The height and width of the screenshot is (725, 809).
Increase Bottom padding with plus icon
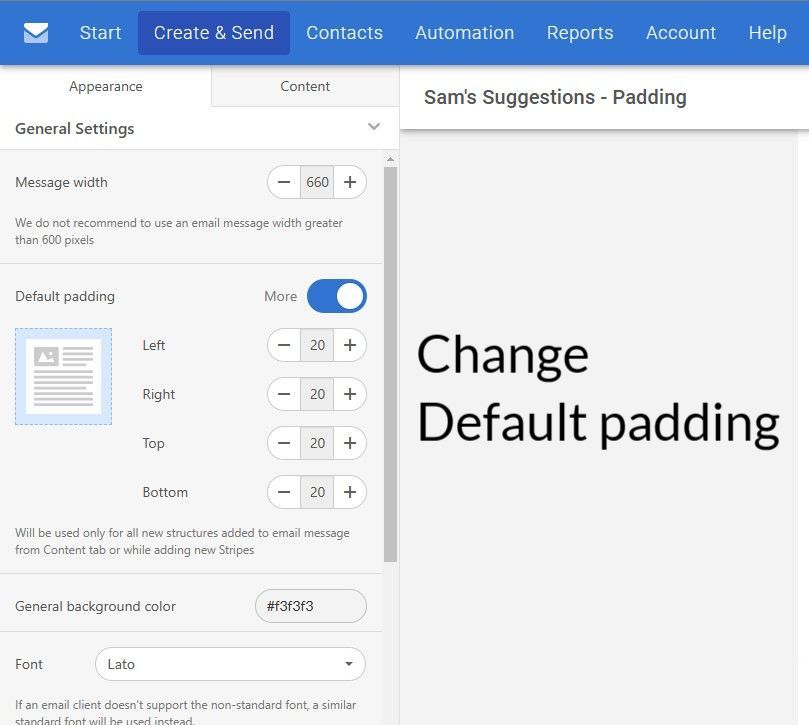350,492
